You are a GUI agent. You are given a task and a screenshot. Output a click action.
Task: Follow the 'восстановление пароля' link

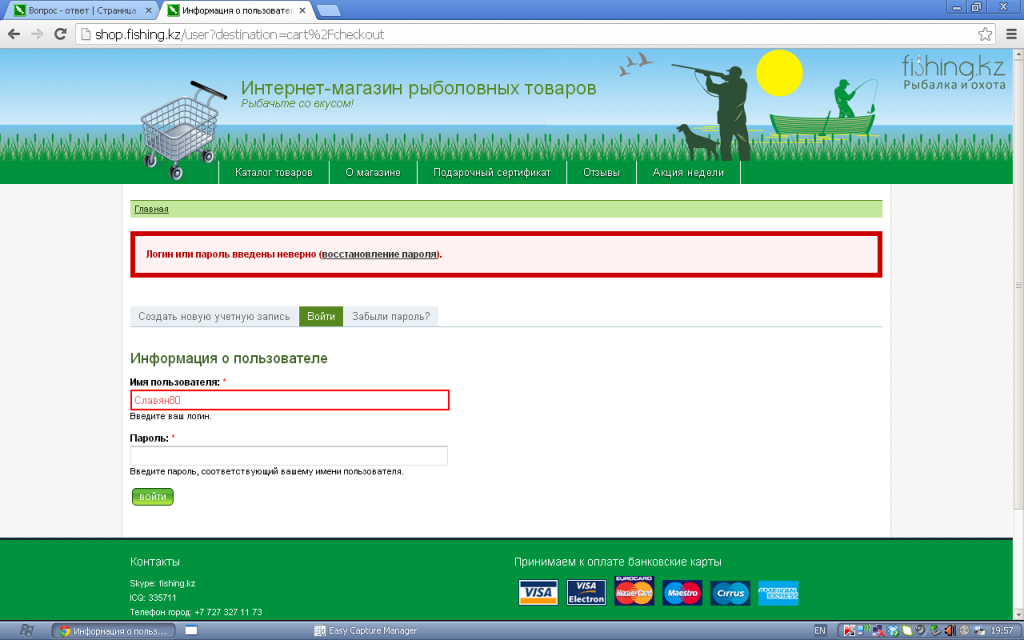380,254
